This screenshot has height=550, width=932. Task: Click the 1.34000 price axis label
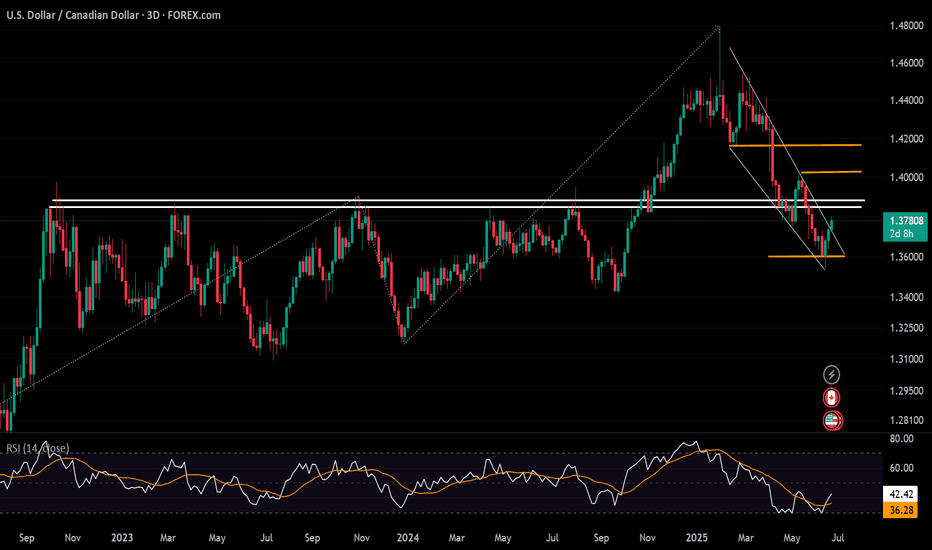[906, 297]
